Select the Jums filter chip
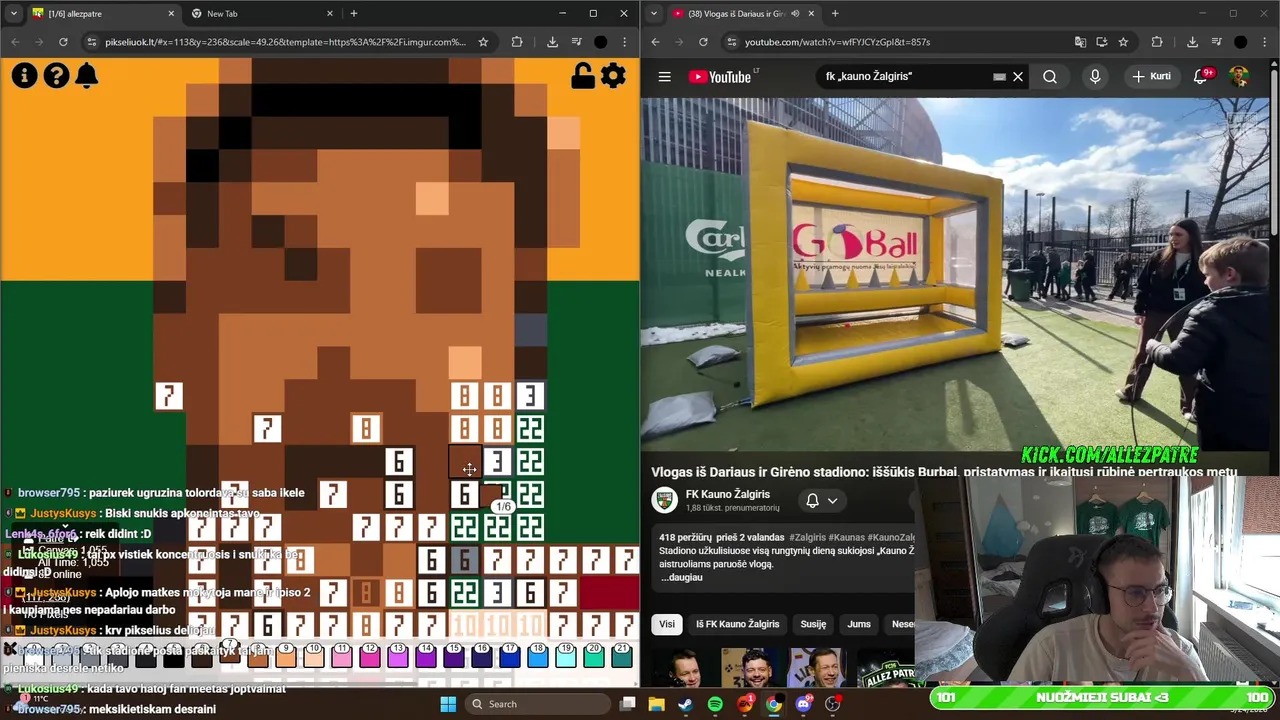Viewport: 1280px width, 720px height. (x=859, y=624)
